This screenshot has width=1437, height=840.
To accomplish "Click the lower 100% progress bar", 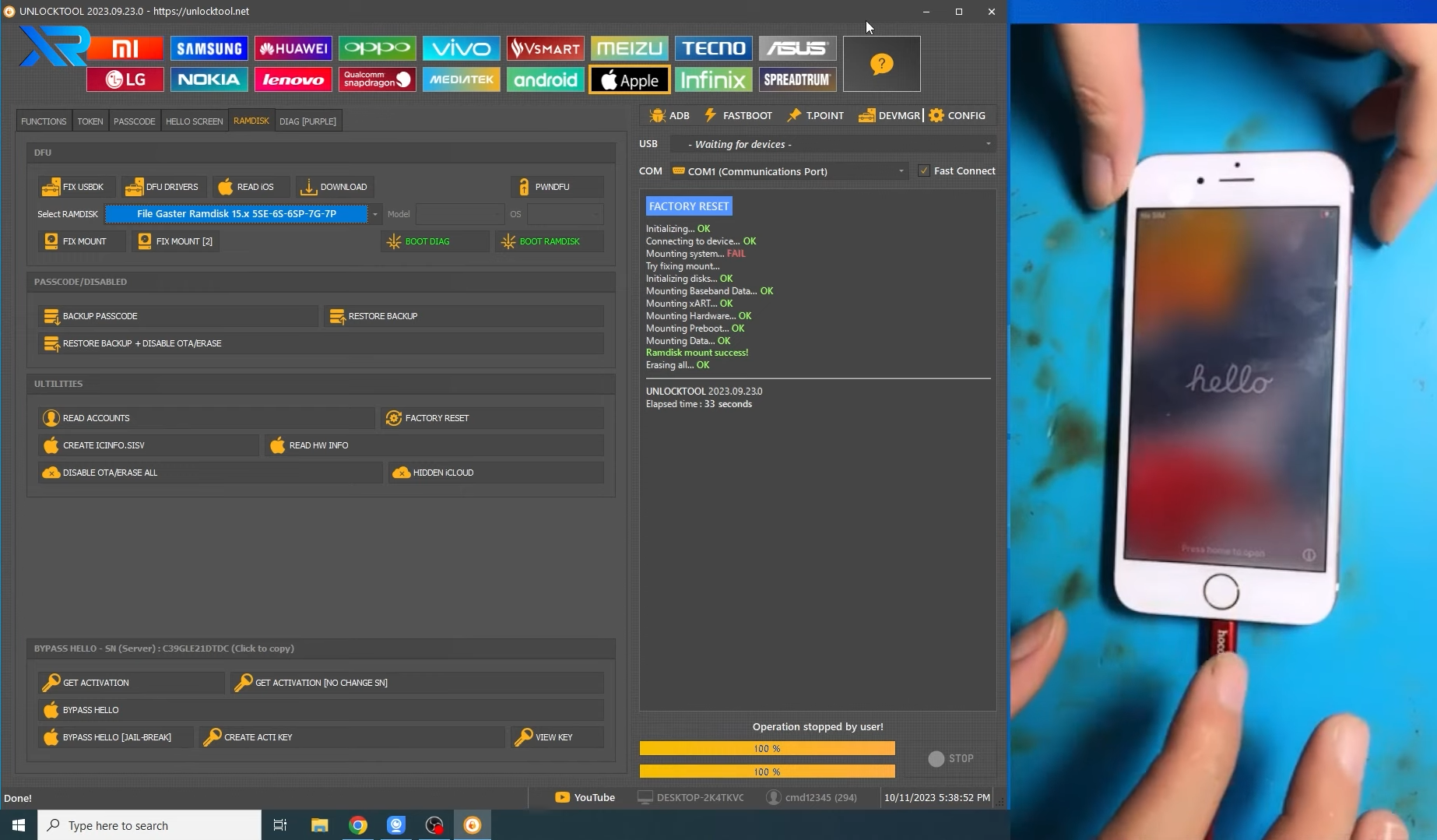I will point(767,771).
